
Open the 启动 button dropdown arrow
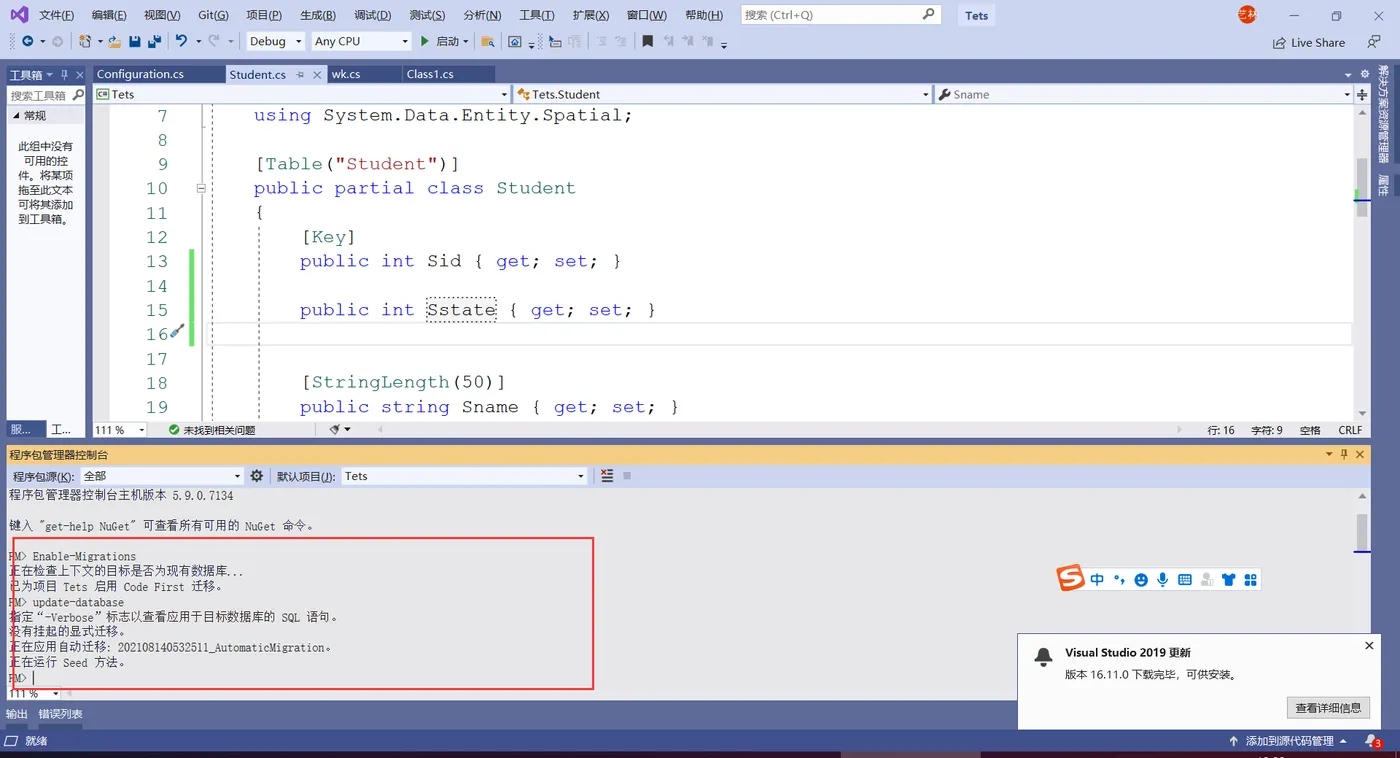466,42
